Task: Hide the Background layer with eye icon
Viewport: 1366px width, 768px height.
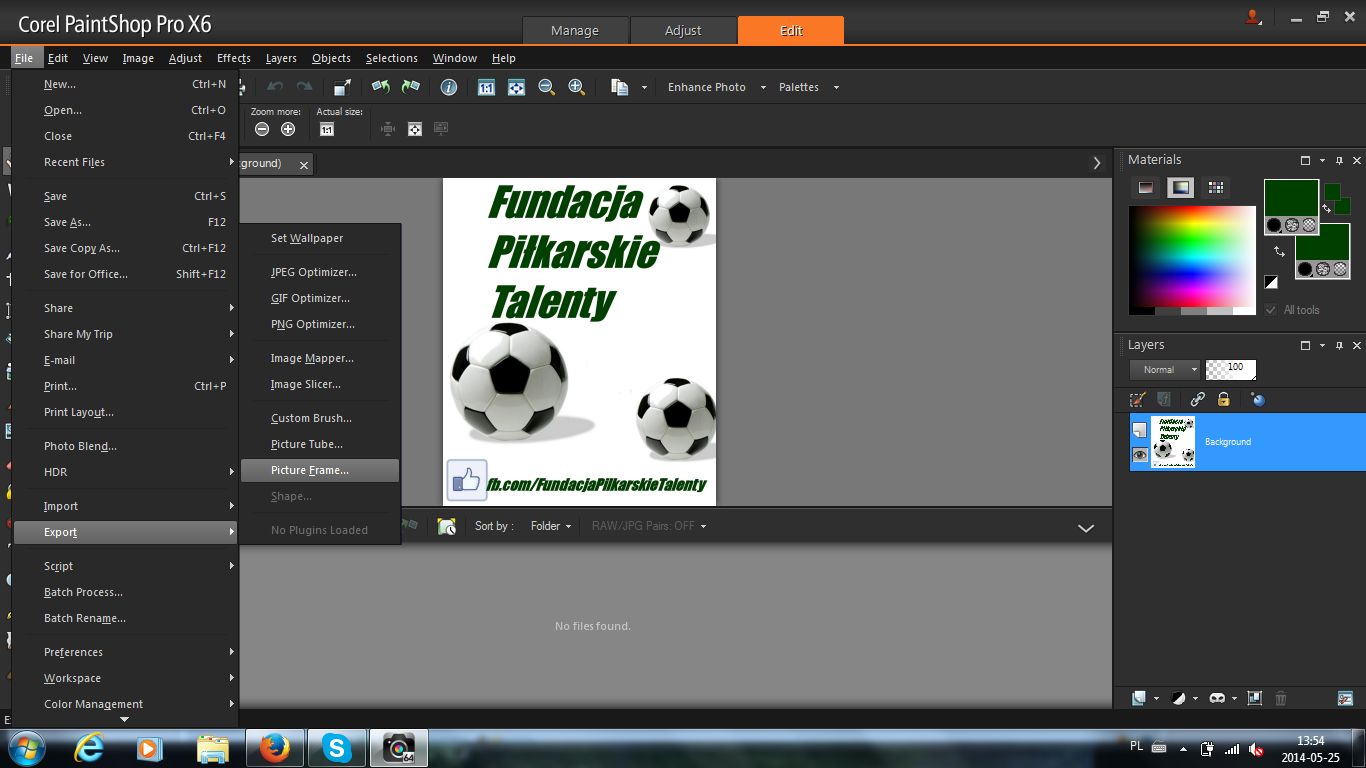Action: [1140, 455]
